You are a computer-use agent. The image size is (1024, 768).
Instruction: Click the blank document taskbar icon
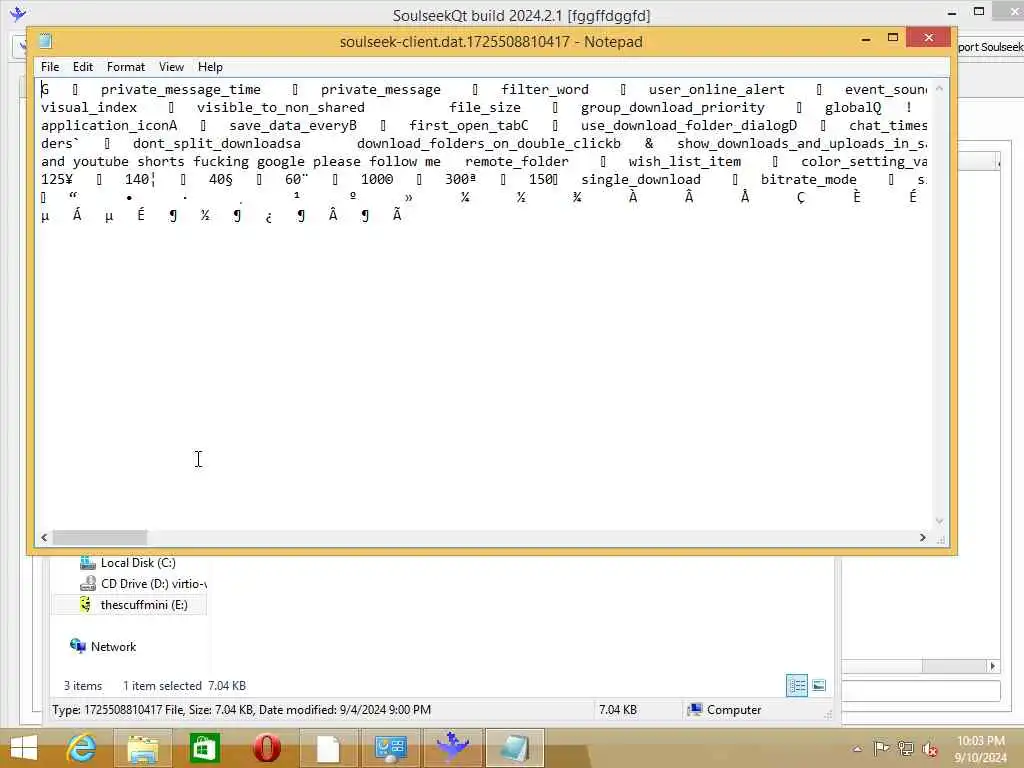point(328,748)
